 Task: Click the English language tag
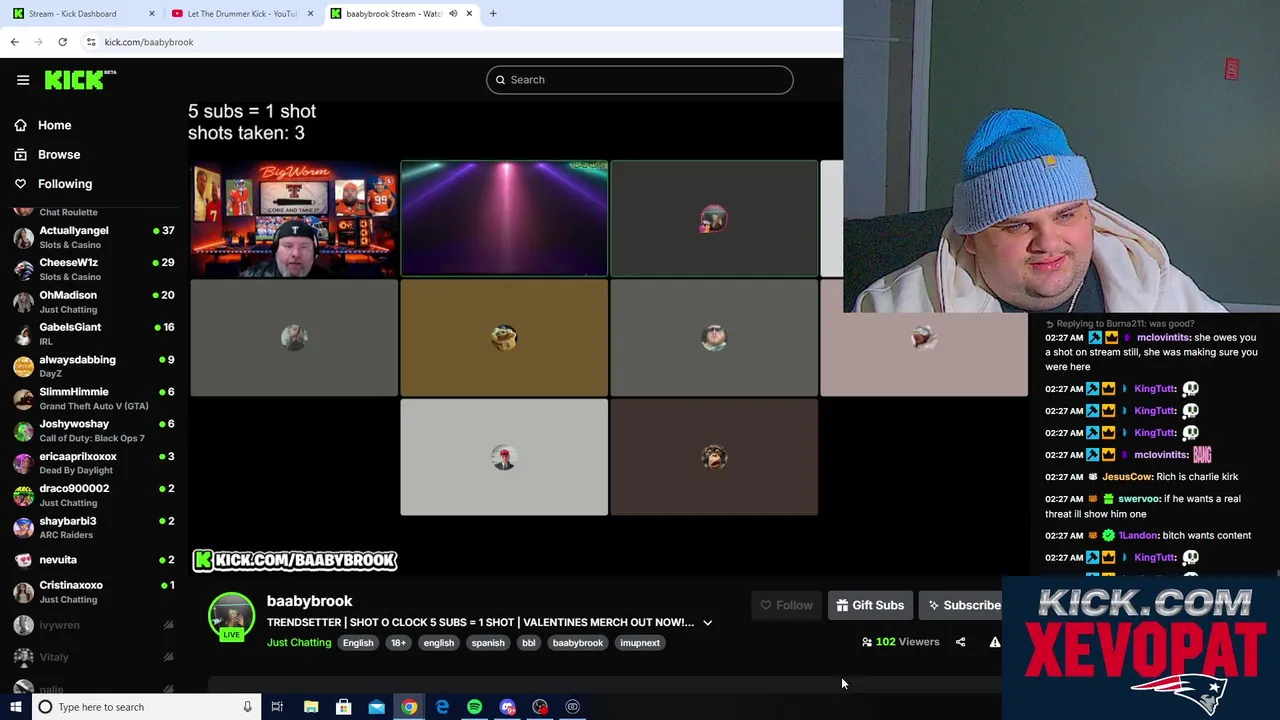[358, 643]
